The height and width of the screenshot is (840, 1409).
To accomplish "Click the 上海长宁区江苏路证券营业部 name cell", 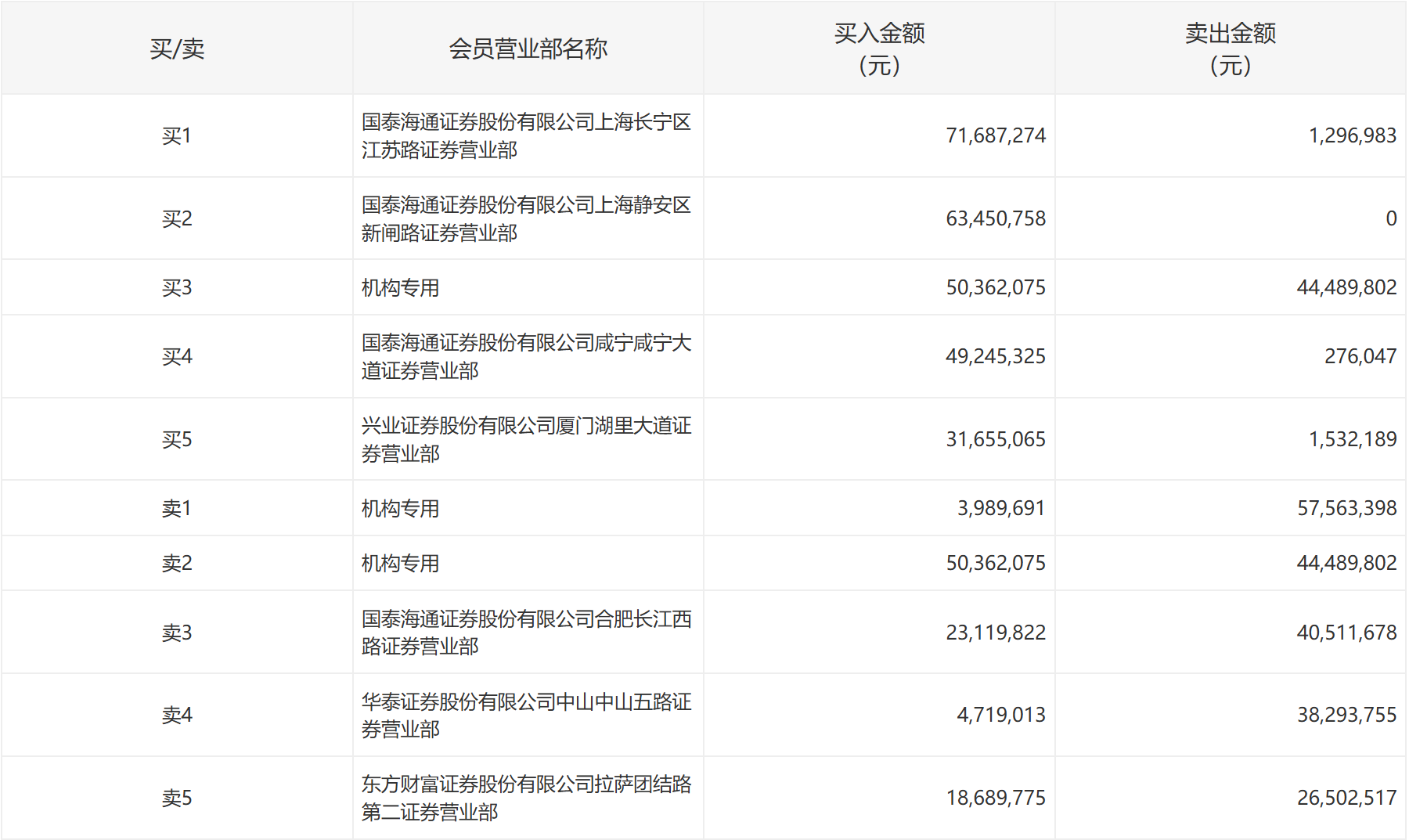I will (527, 135).
